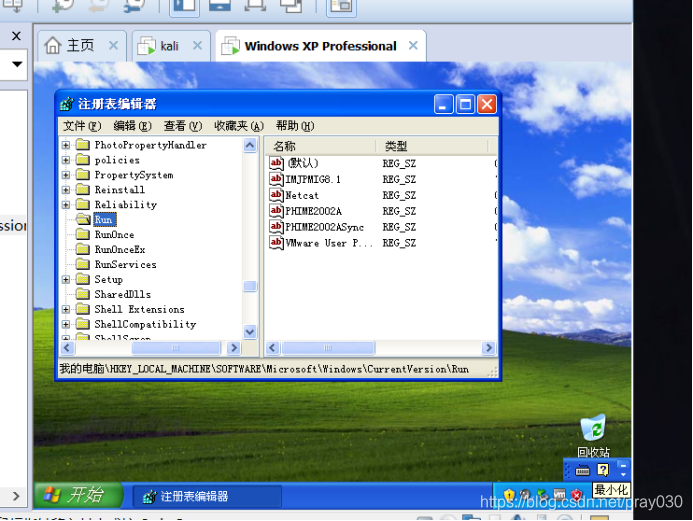The height and width of the screenshot is (521, 693).
Task: Click the PhotoPropertyHandler folder icon
Action: [x=83, y=145]
